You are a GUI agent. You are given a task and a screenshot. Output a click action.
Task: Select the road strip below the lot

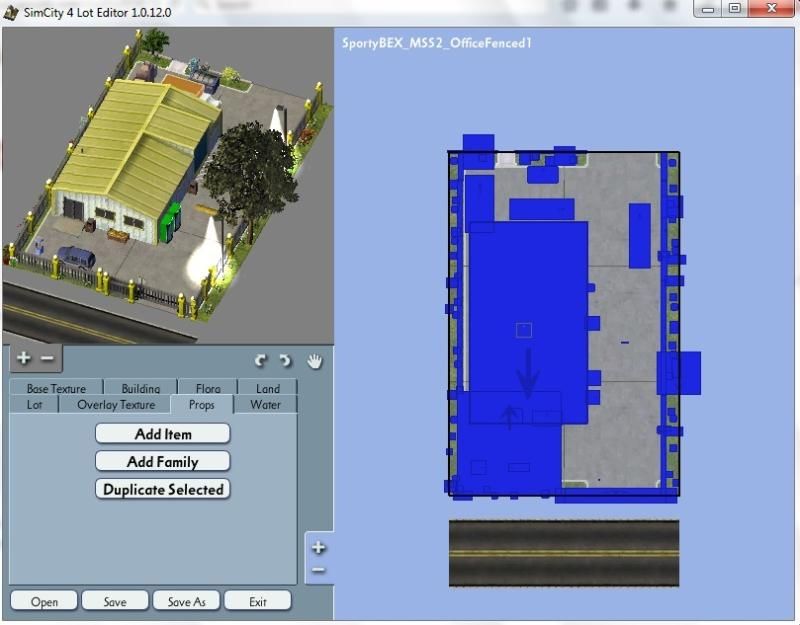click(564, 553)
